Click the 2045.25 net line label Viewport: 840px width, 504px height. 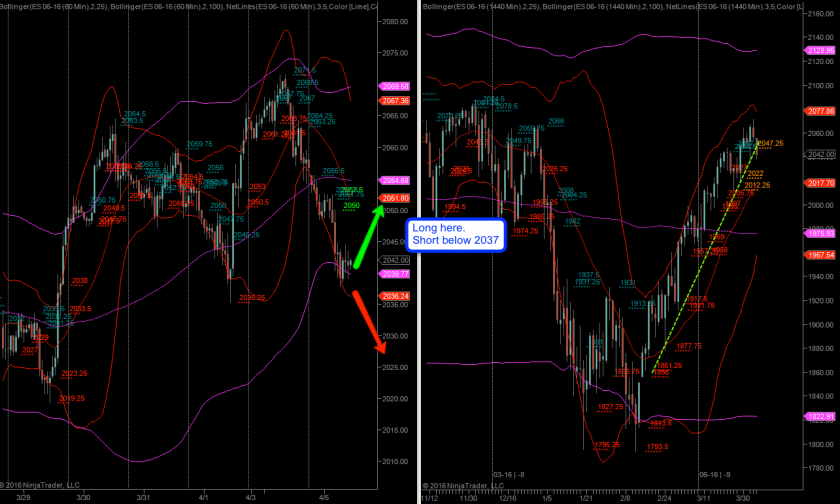pyautogui.click(x=246, y=235)
